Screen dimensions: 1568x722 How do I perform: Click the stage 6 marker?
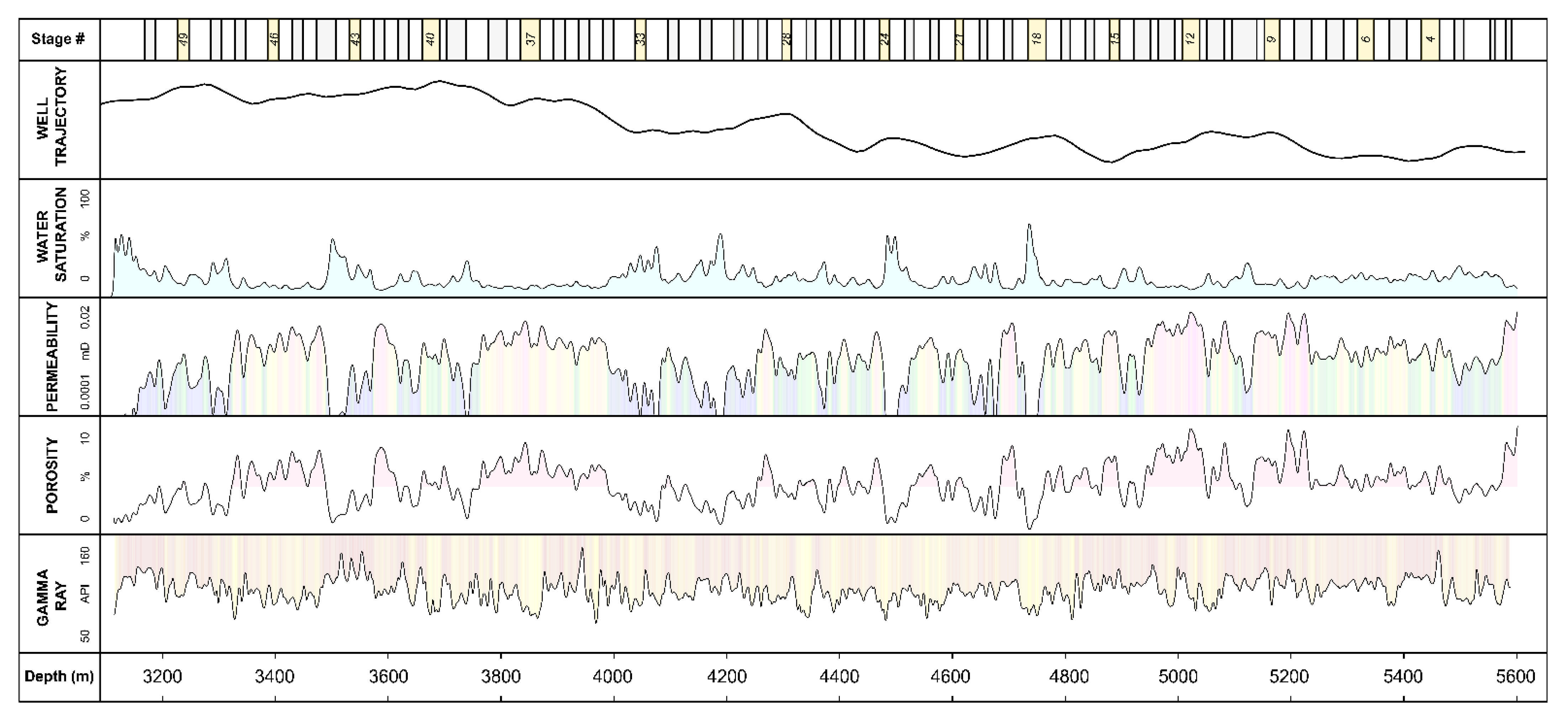[1365, 39]
